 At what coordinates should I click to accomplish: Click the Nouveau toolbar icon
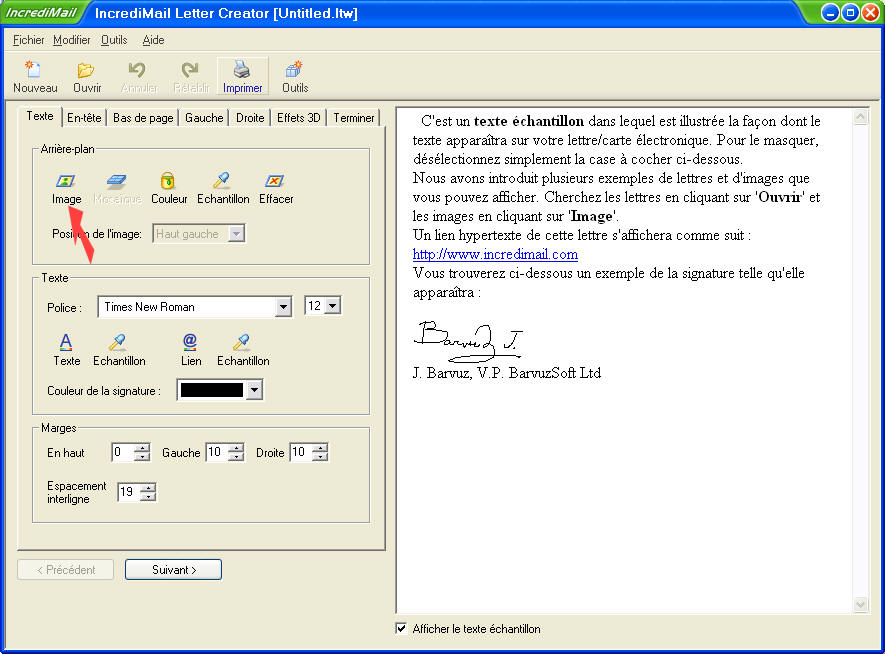click(35, 77)
